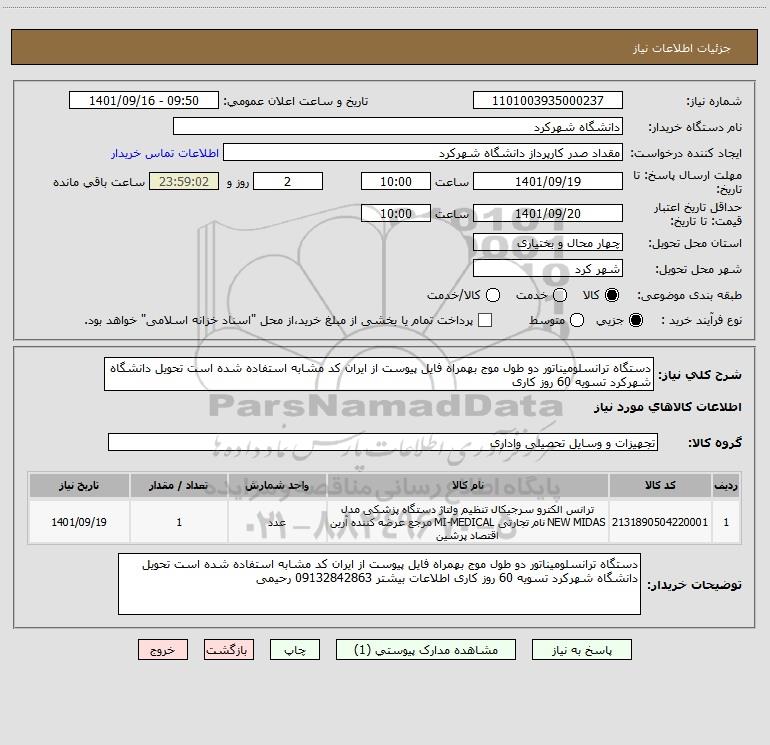Click the تاریخ نیاز column header

[79, 485]
